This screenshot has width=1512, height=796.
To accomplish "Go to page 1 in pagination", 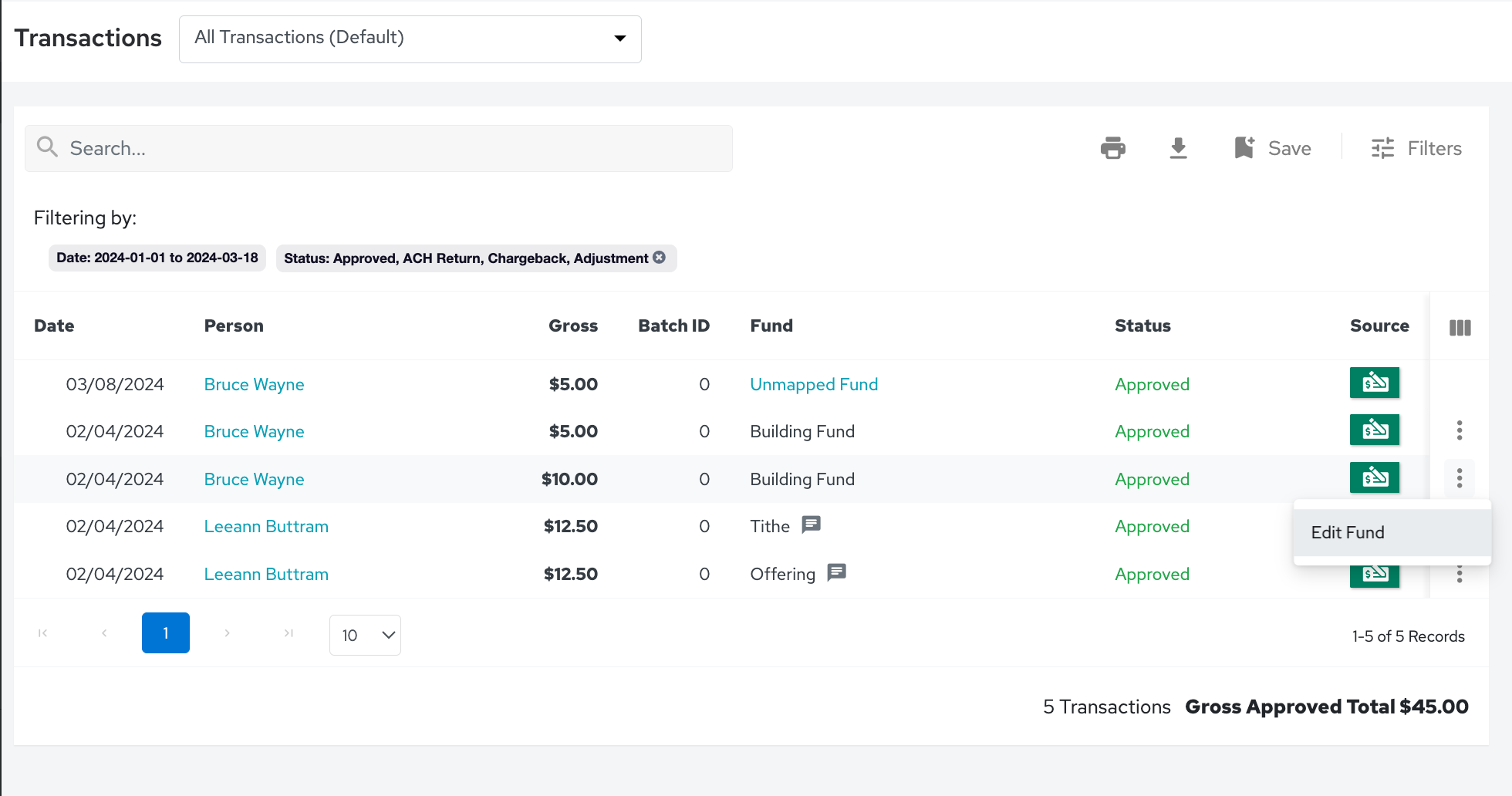I will pyautogui.click(x=166, y=633).
